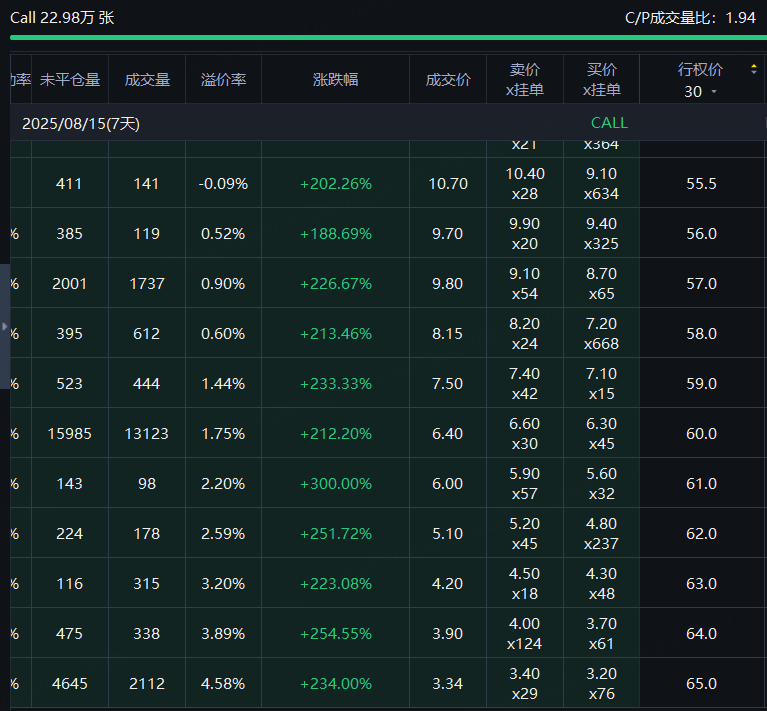Collapse the 2025/08/15(7天) expiry group
Viewport: 767px width, 711px height.
(81, 123)
